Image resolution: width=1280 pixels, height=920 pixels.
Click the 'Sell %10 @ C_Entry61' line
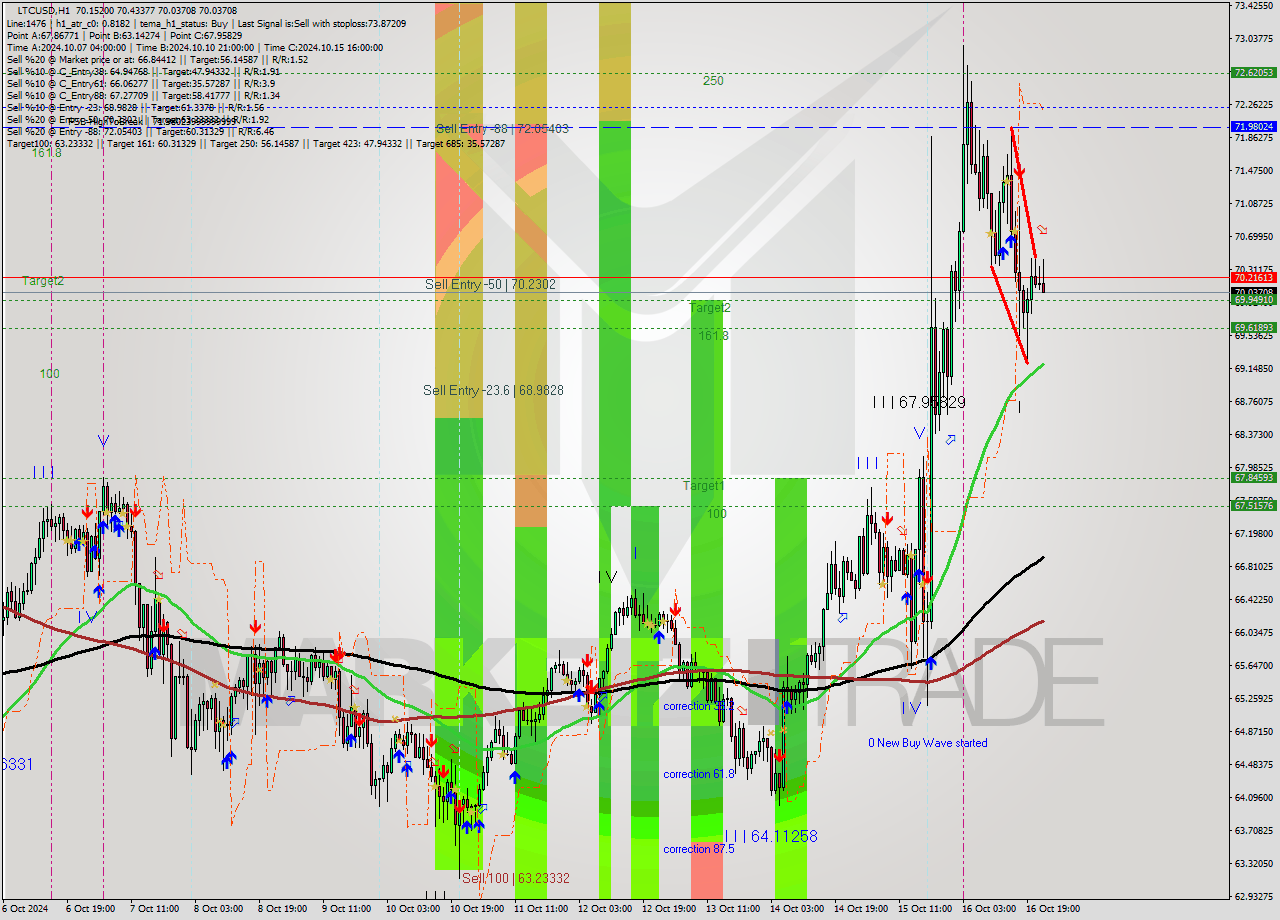tap(140, 83)
